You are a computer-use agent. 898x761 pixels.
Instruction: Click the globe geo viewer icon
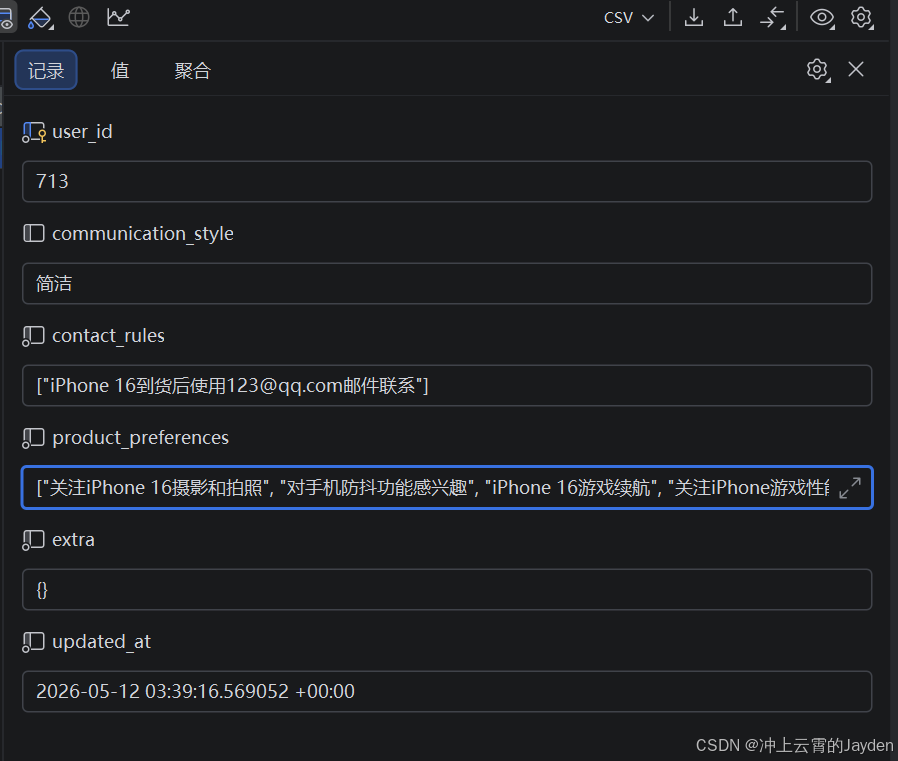[x=79, y=17]
